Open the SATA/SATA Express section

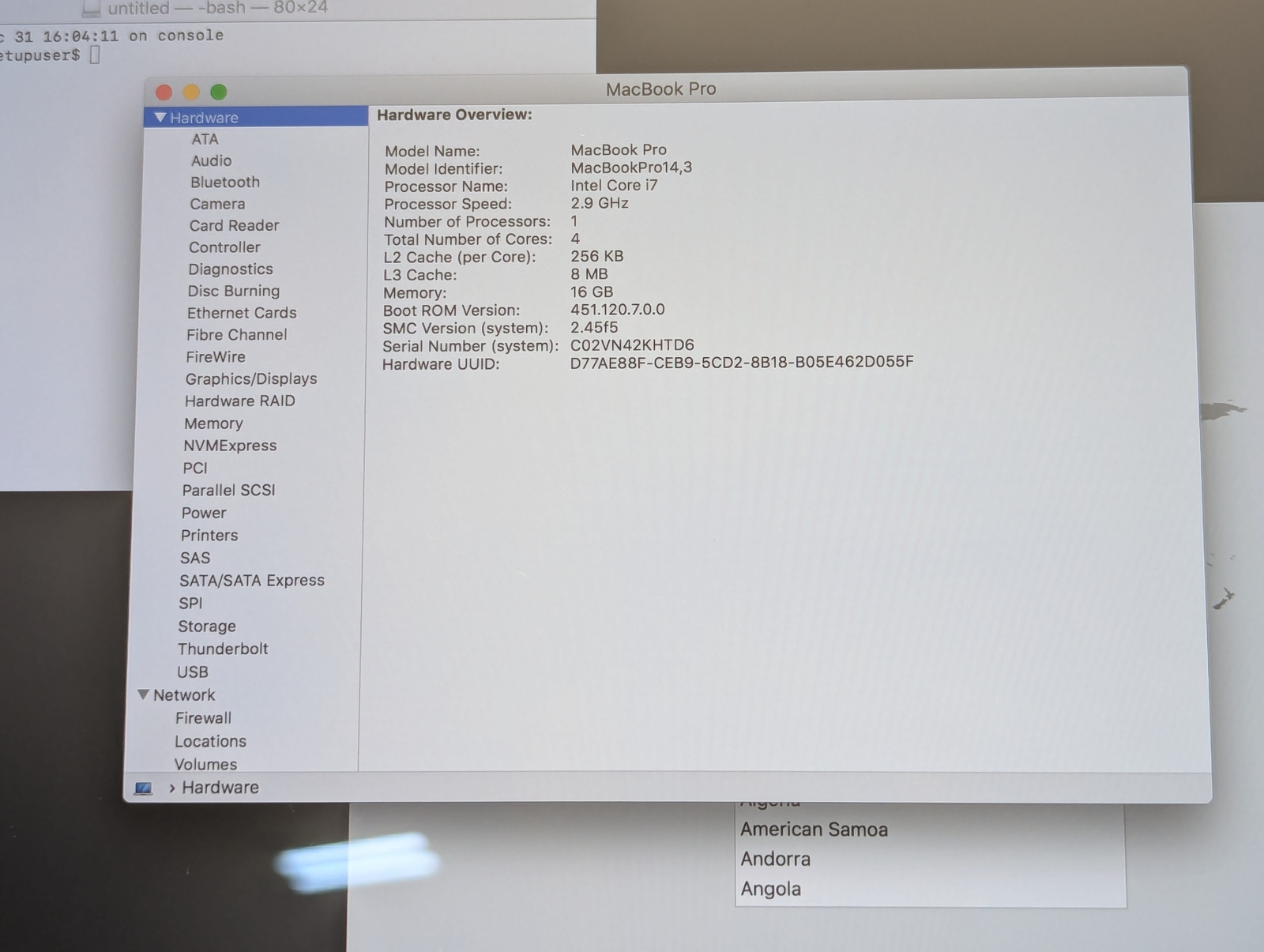tap(252, 581)
